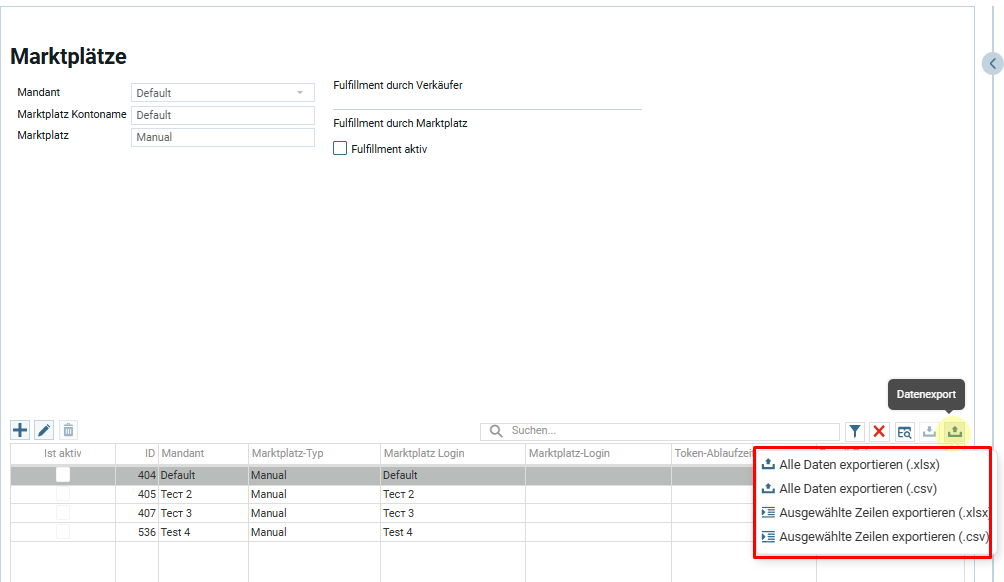Click the column search settings icon
Viewport: 1004px width, 582px height.
pyautogui.click(x=904, y=431)
